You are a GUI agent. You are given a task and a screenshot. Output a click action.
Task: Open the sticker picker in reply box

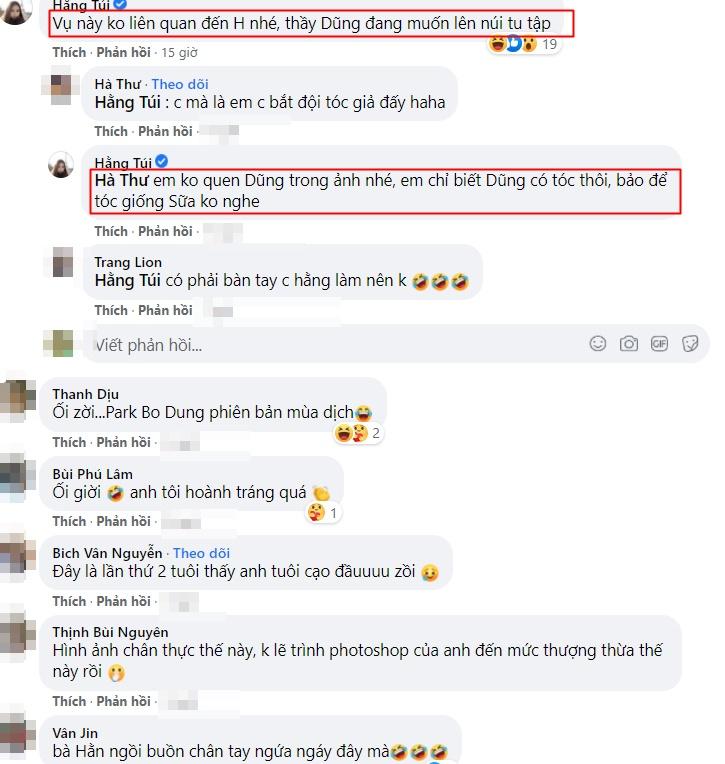[690, 344]
